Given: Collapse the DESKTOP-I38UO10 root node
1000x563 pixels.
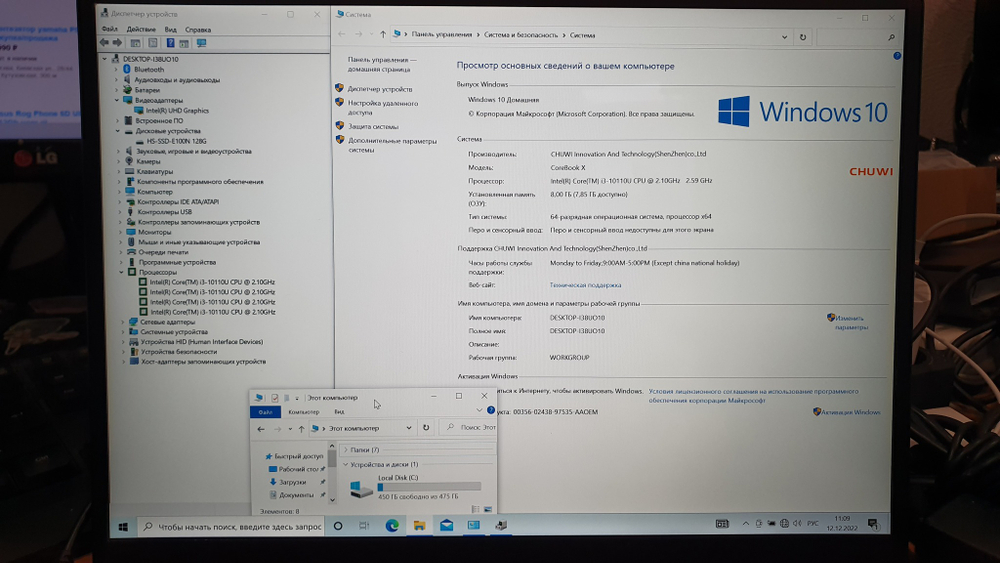Looking at the screenshot, I should click(x=105, y=59).
